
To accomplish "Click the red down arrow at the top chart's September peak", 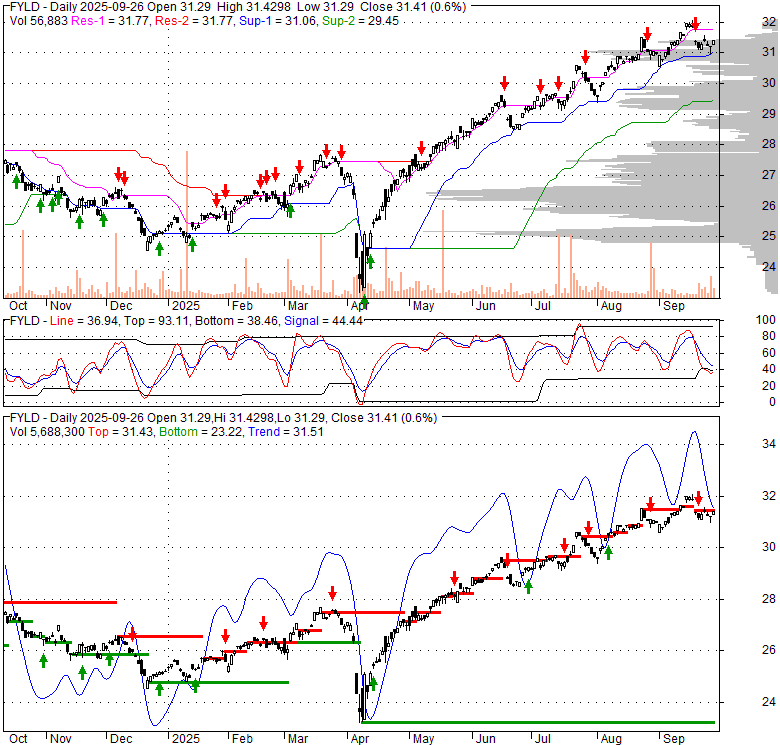I will click(696, 23).
